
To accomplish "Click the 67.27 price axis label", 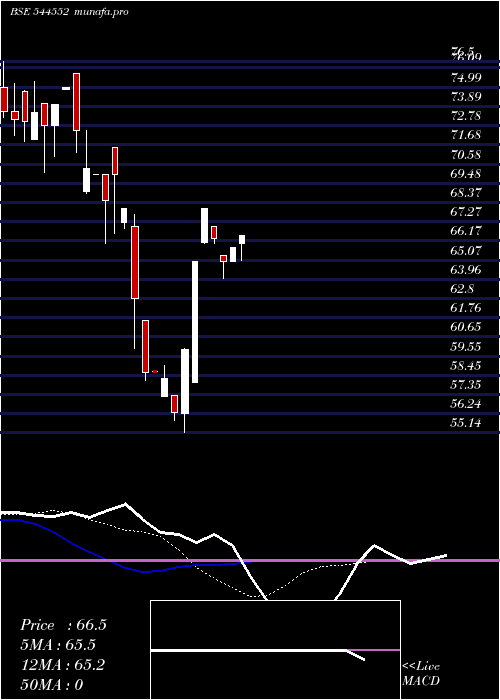I will pyautogui.click(x=466, y=211).
